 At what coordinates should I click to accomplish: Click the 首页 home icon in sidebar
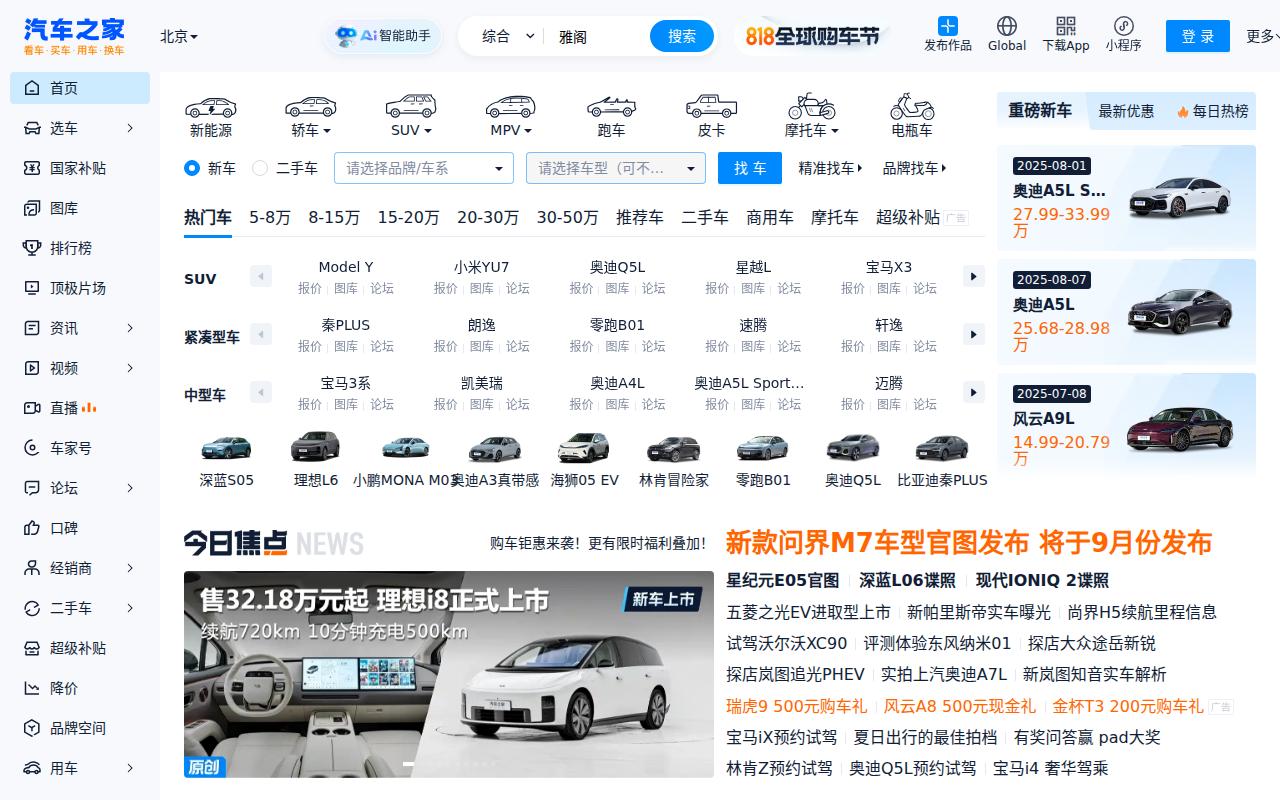tap(32, 88)
